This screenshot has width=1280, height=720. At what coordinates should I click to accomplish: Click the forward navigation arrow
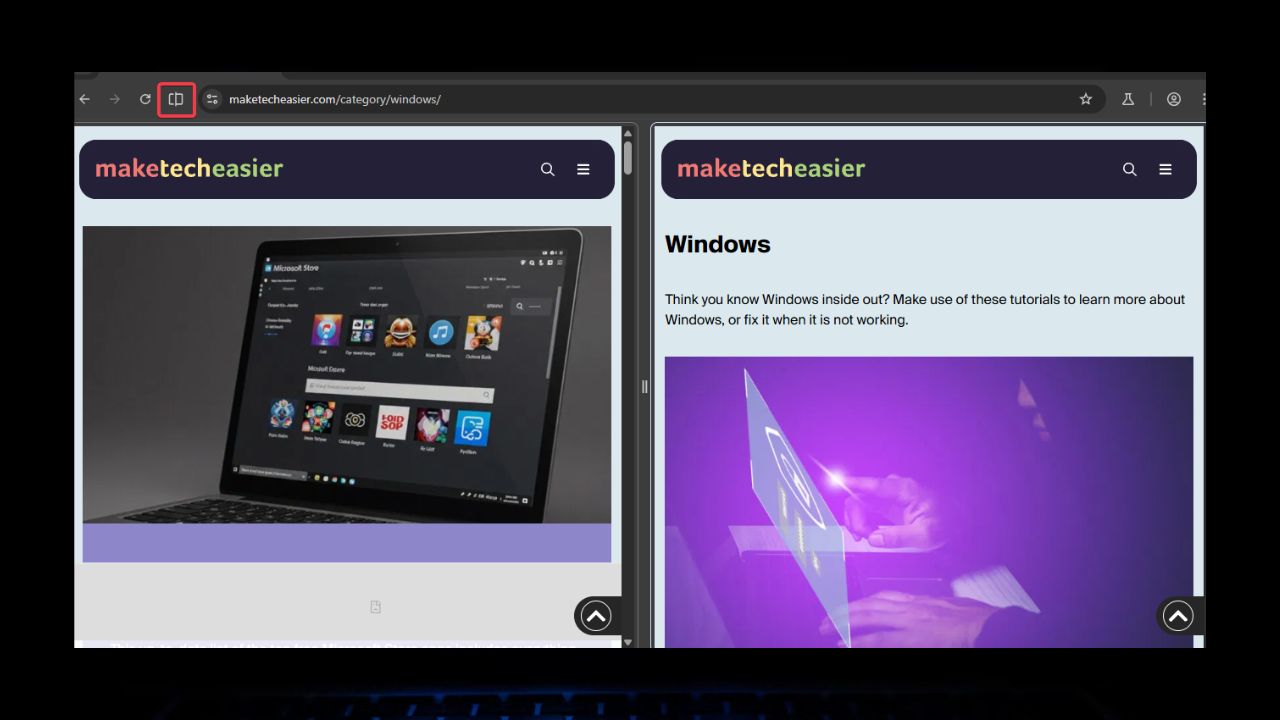[x=114, y=99]
